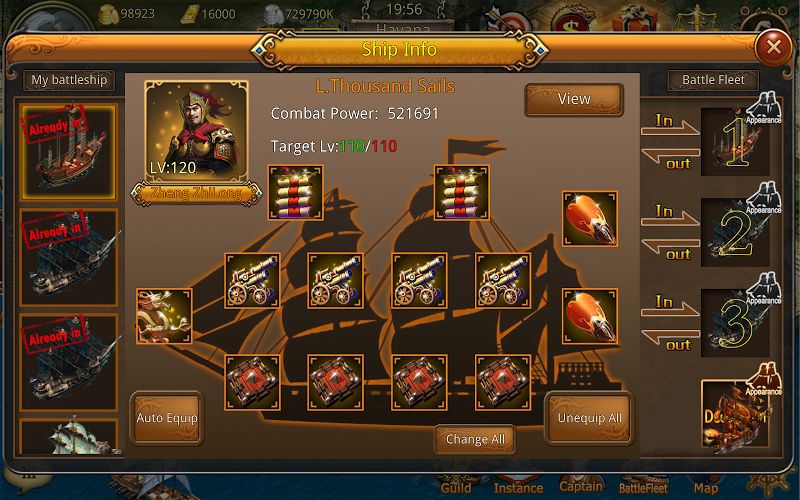The image size is (800, 500).
Task: Click Appearance icon for fleet slot 1
Action: (764, 108)
